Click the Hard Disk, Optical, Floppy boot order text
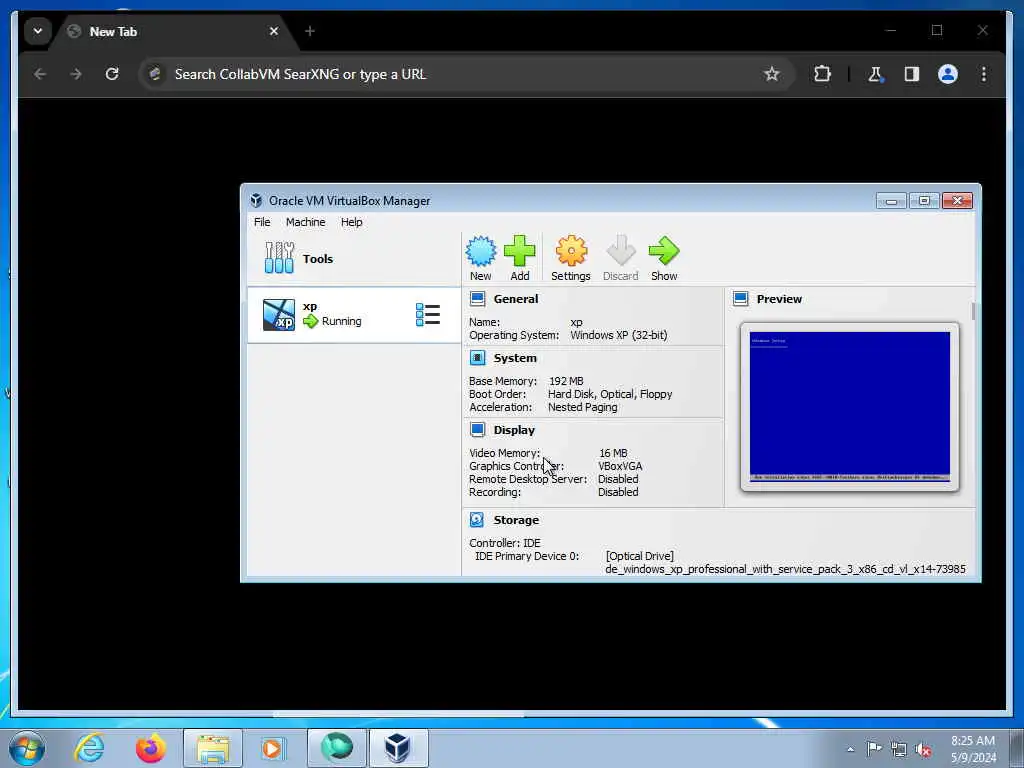This screenshot has height=768, width=1024. click(610, 394)
